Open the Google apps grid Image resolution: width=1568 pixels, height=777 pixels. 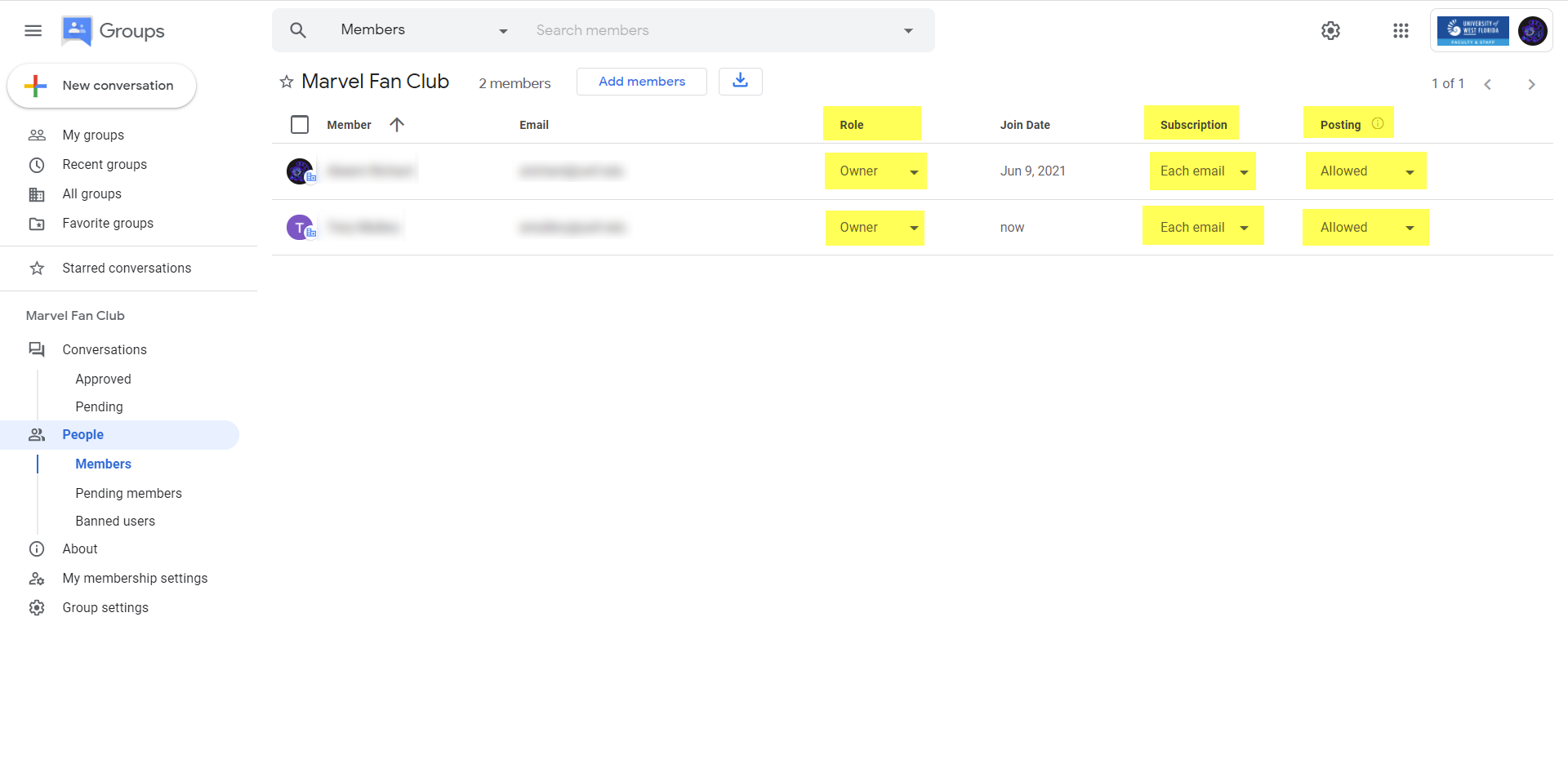point(1401,31)
